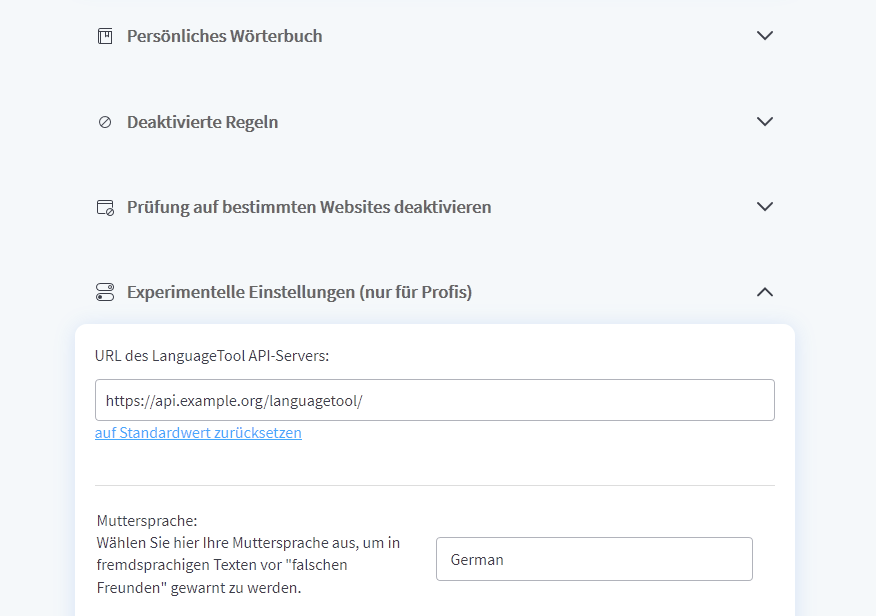Select the Deaktivierte Regeln heading
Image resolution: width=876 pixels, height=616 pixels.
(202, 122)
